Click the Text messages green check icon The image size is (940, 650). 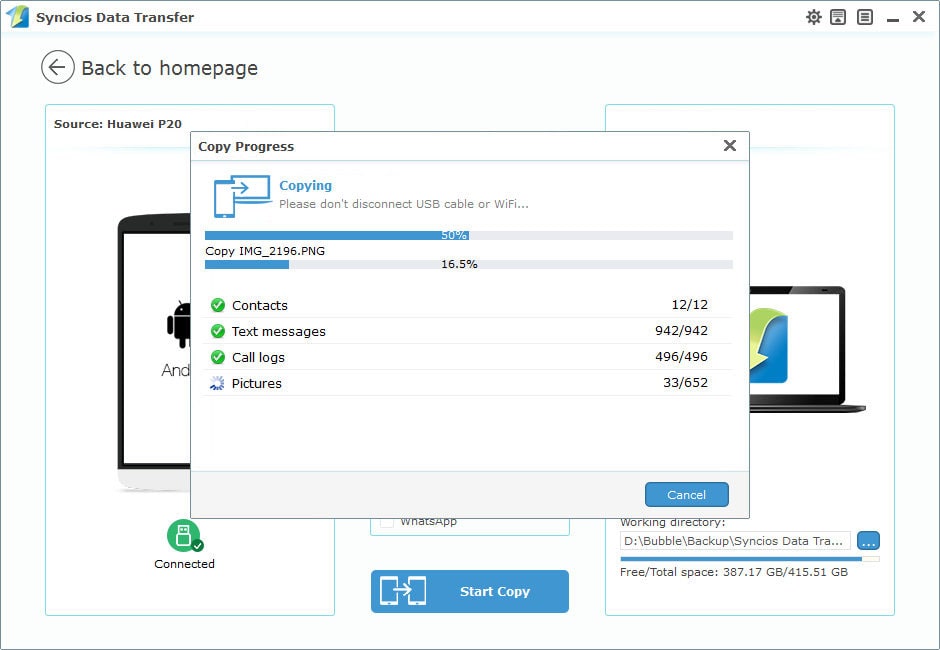218,331
